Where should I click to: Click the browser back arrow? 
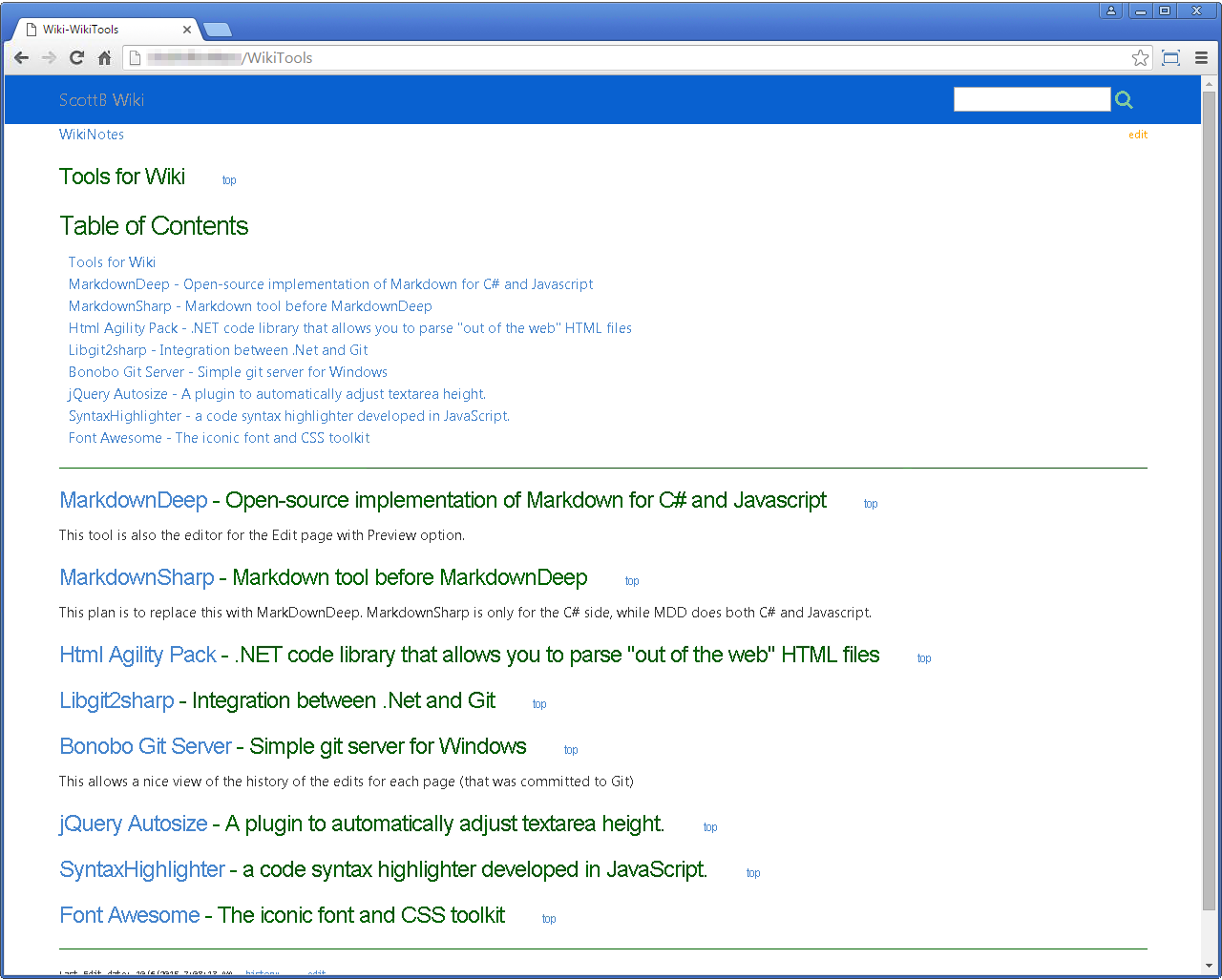[x=21, y=58]
